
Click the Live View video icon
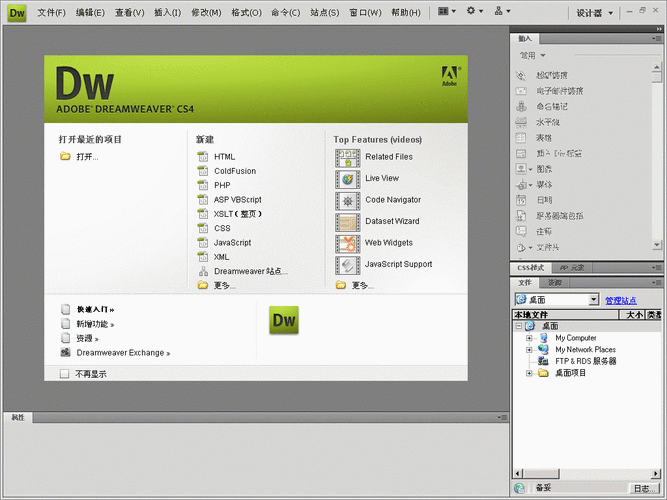(347, 178)
